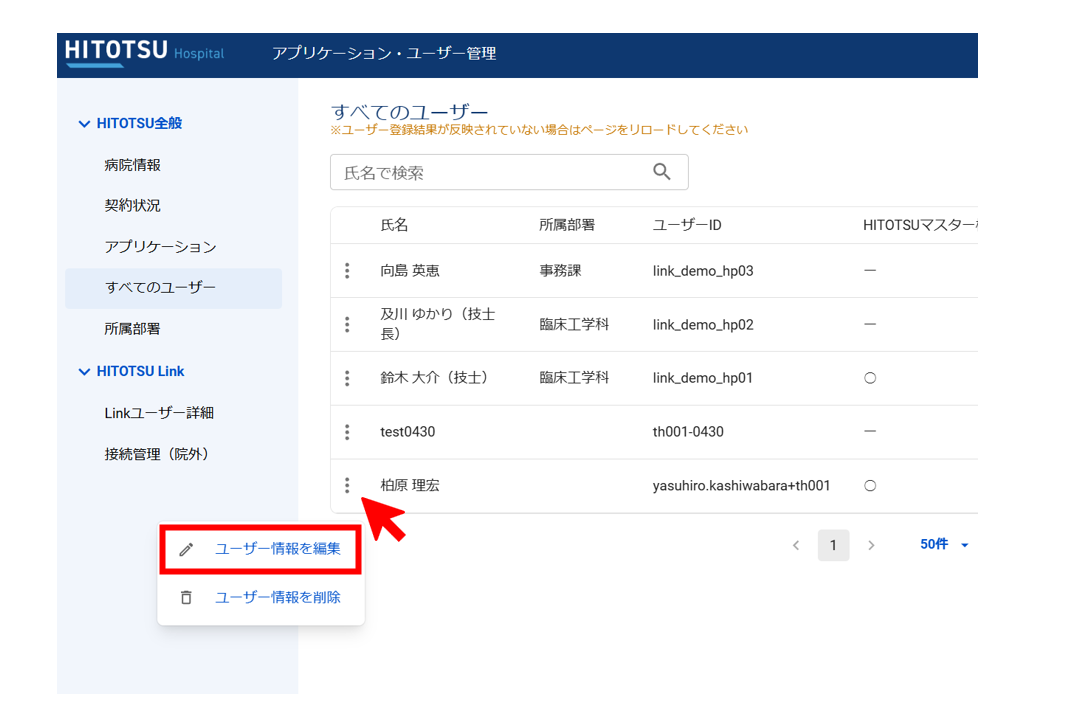Open row menu for 鈴木 大介
Screen dimensions: 1069x716
coord(347,378)
